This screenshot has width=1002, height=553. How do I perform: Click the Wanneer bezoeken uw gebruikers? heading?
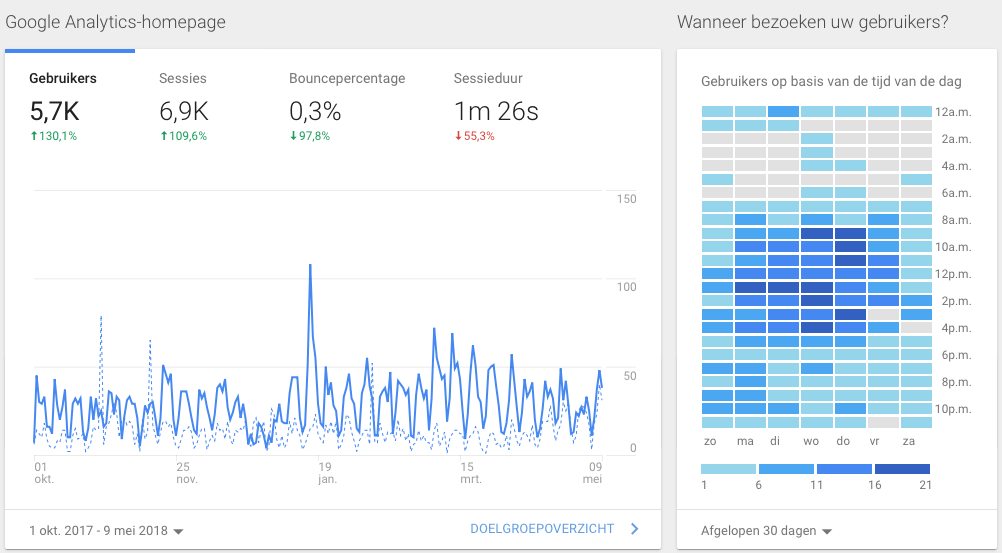813,22
